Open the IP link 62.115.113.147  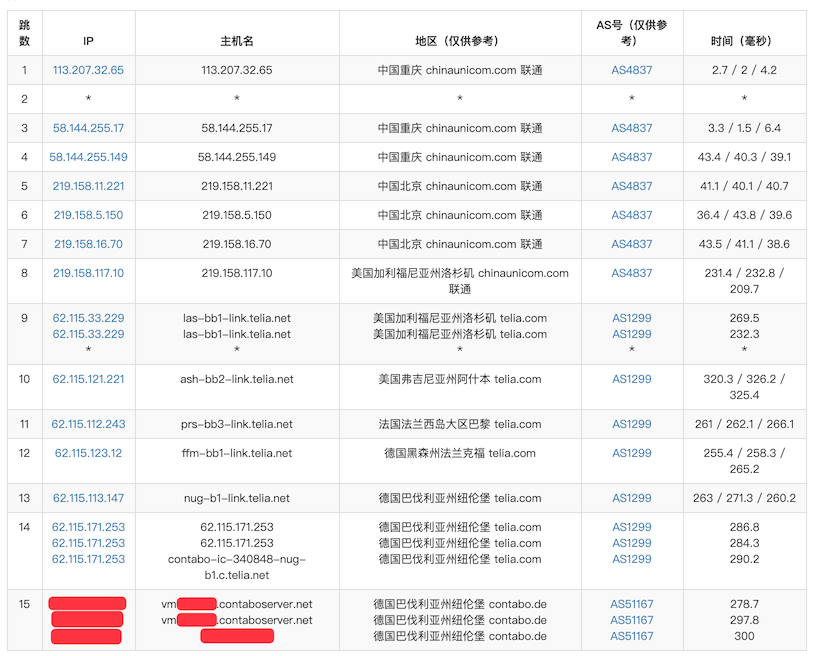[88, 498]
